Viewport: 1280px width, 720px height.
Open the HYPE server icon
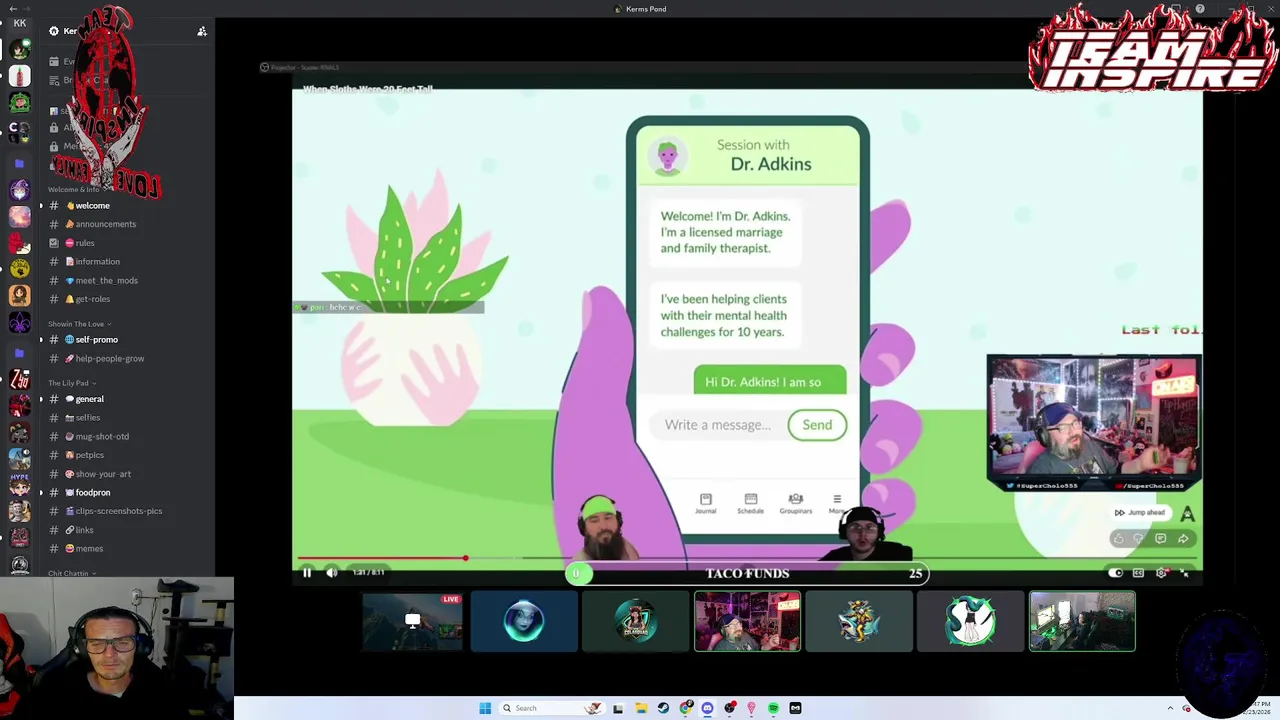[x=19, y=485]
